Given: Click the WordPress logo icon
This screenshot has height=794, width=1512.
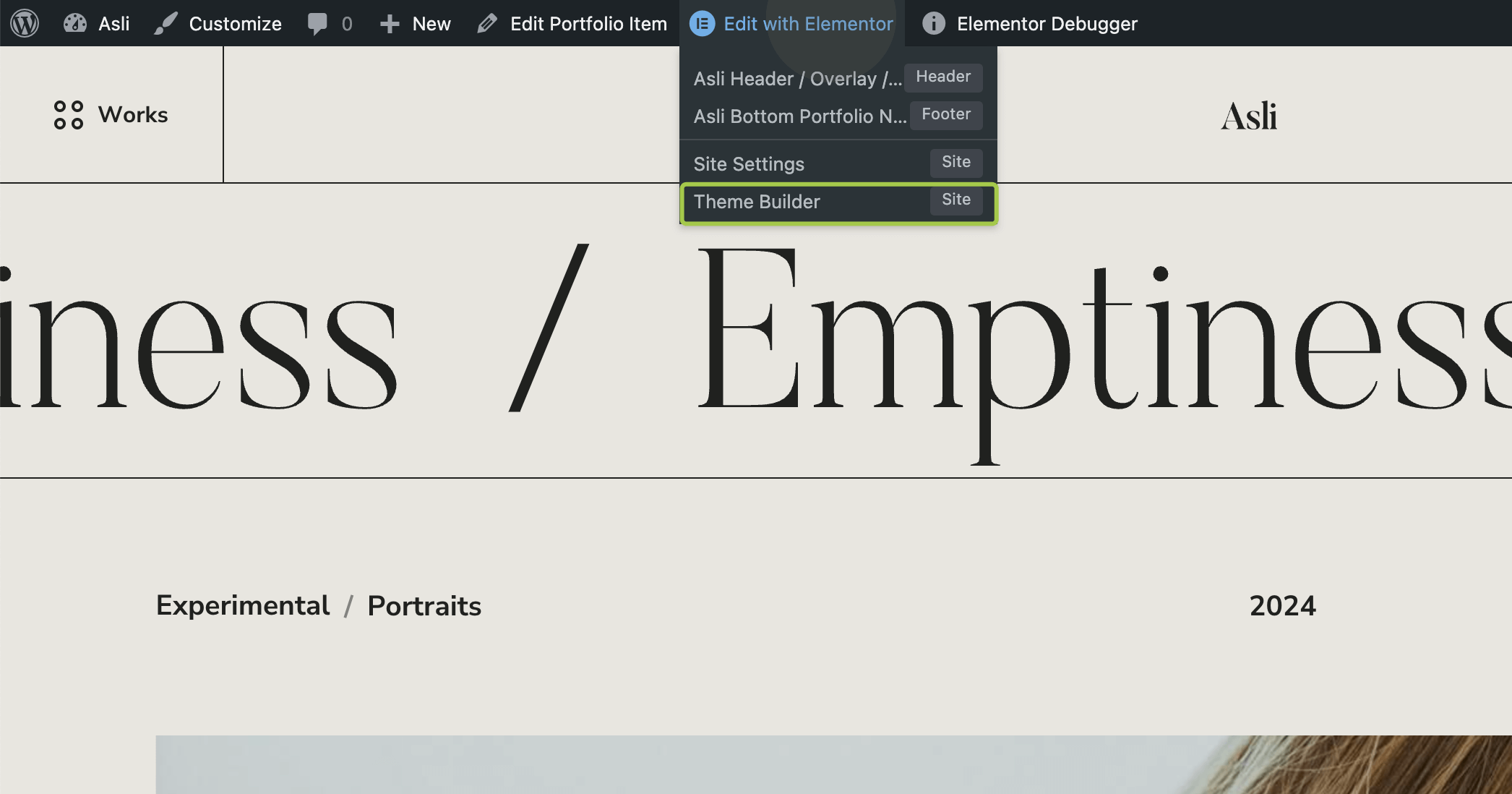Looking at the screenshot, I should pos(25,23).
